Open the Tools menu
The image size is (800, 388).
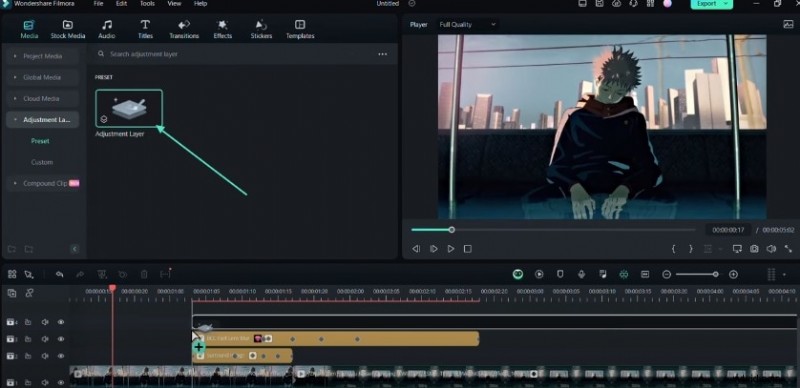point(147,4)
